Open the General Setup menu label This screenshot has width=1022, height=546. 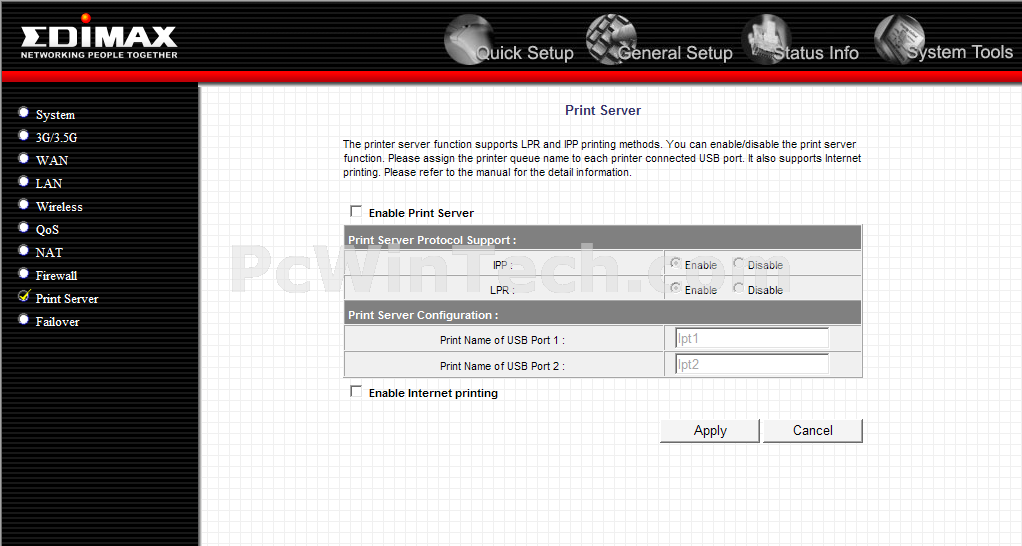tap(675, 53)
